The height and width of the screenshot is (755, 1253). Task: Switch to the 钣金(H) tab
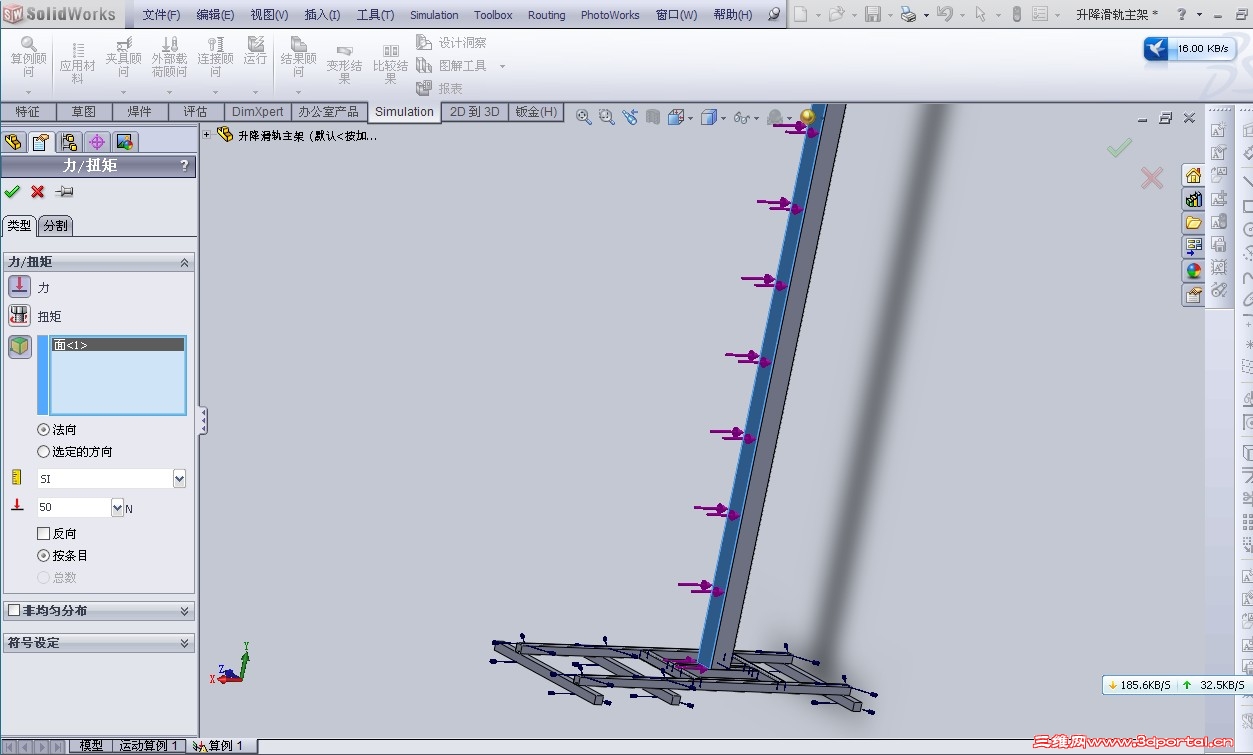(536, 112)
